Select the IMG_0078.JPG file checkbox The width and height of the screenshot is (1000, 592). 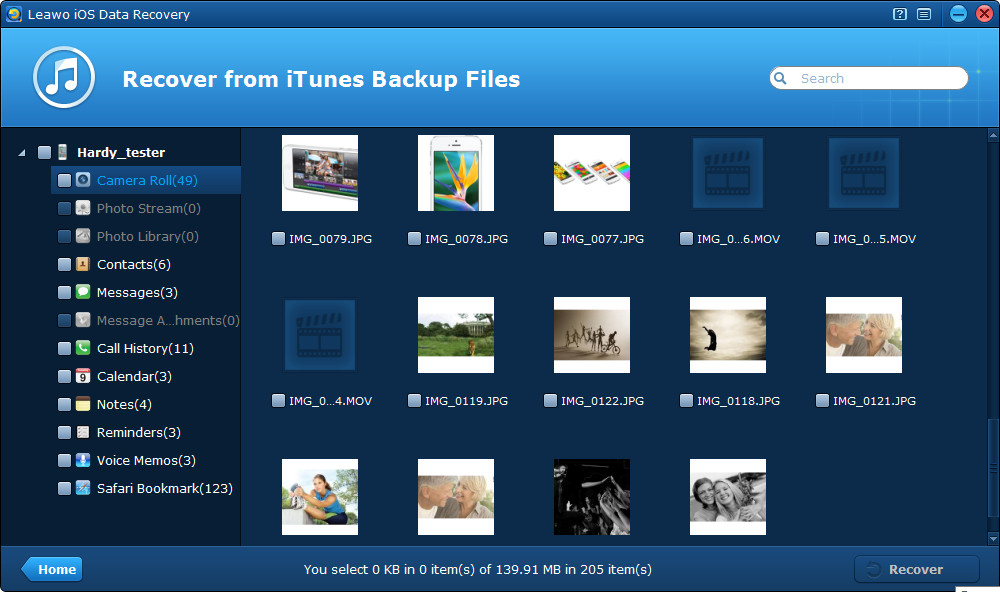414,239
